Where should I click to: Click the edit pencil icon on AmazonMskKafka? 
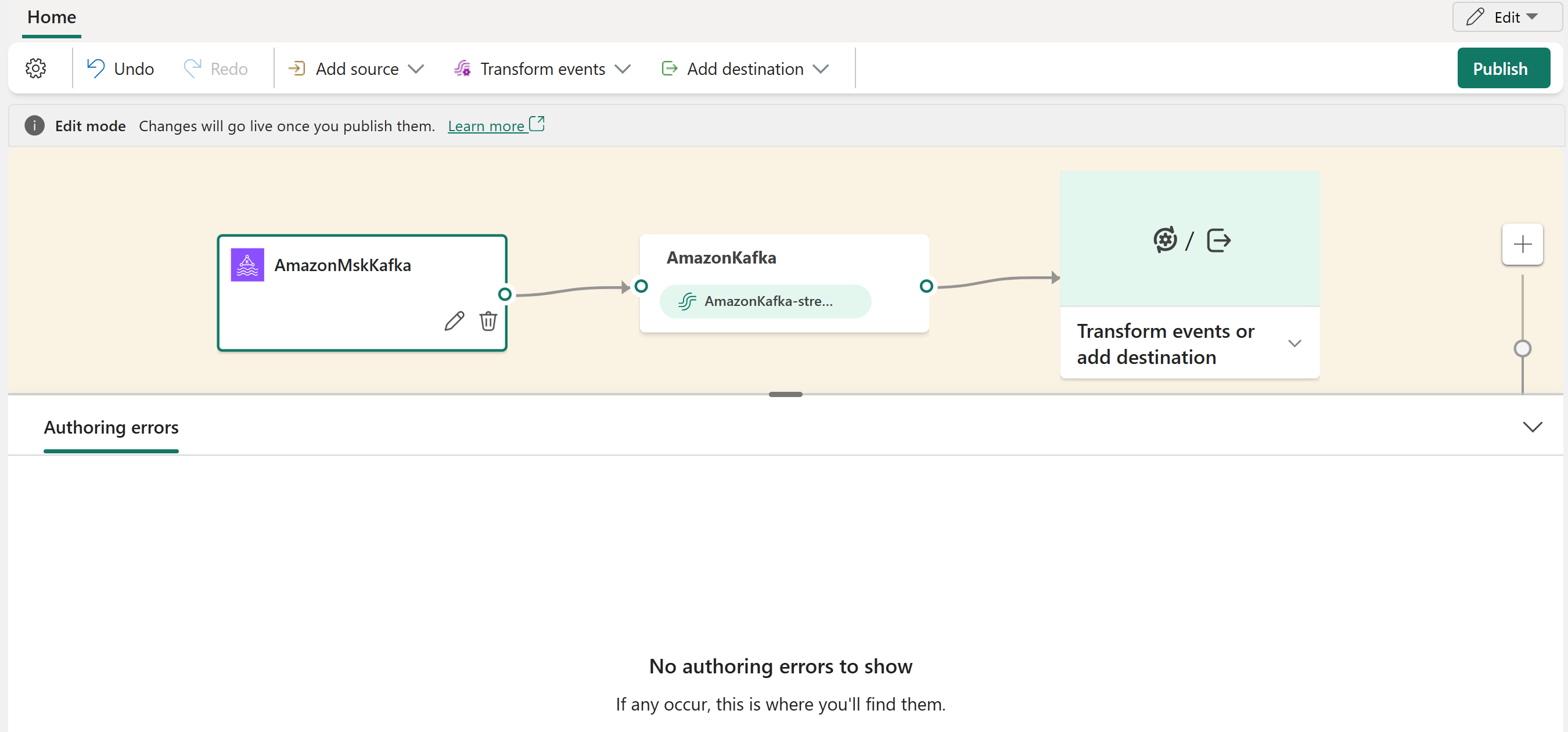[x=453, y=322]
